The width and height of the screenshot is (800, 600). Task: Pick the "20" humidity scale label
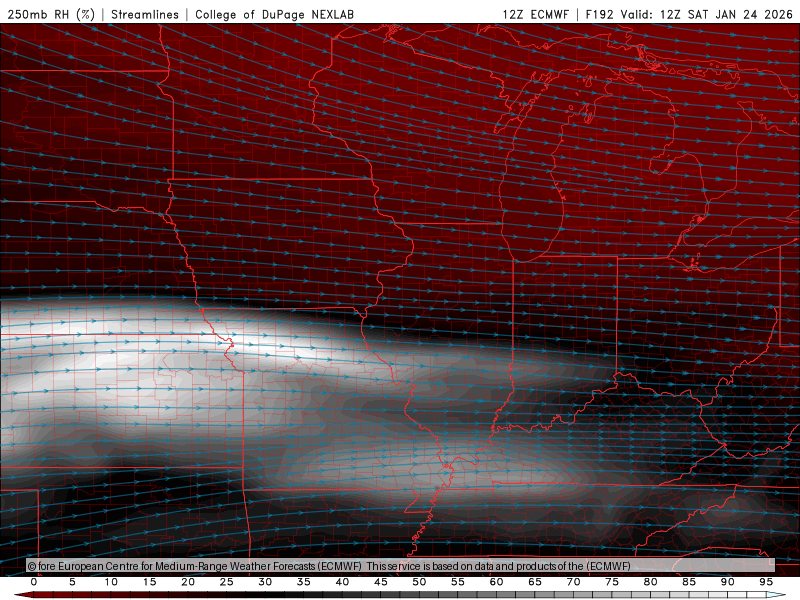tap(188, 582)
